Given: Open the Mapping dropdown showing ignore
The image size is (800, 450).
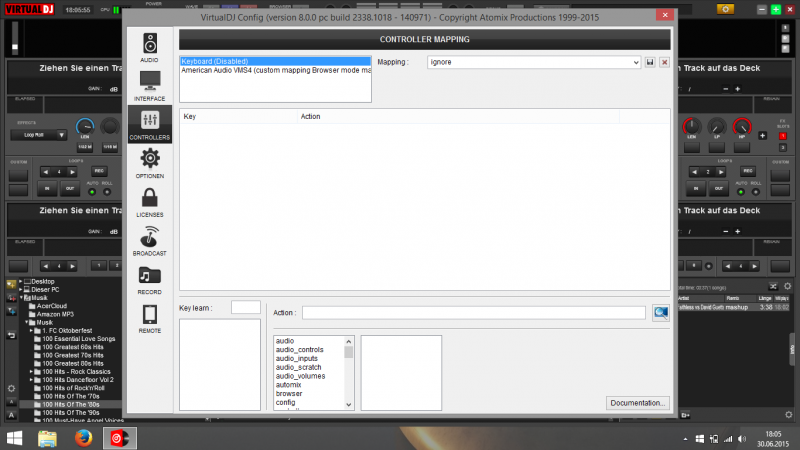Looking at the screenshot, I should pyautogui.click(x=534, y=62).
